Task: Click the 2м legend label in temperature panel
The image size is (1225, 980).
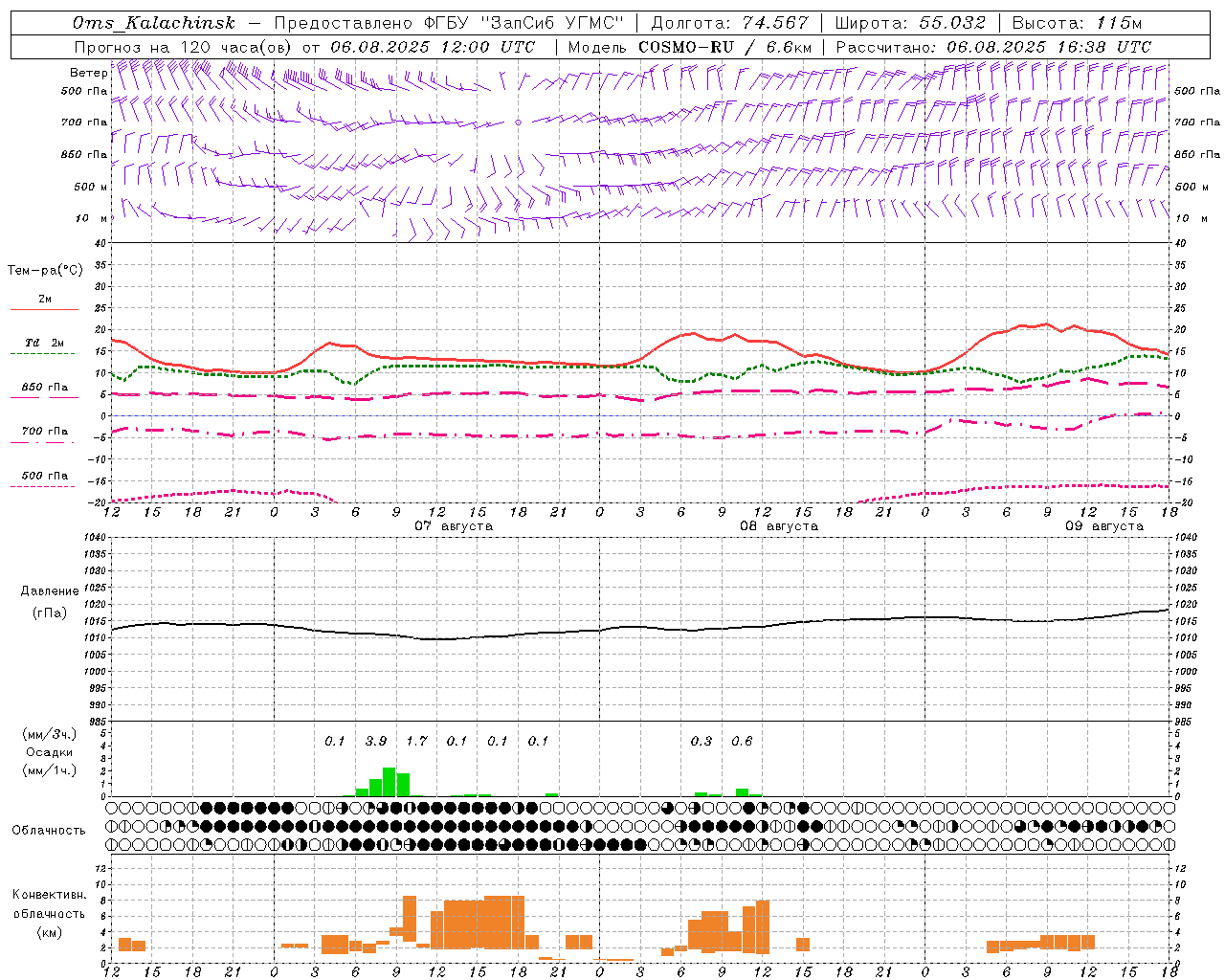Action: pyautogui.click(x=45, y=300)
